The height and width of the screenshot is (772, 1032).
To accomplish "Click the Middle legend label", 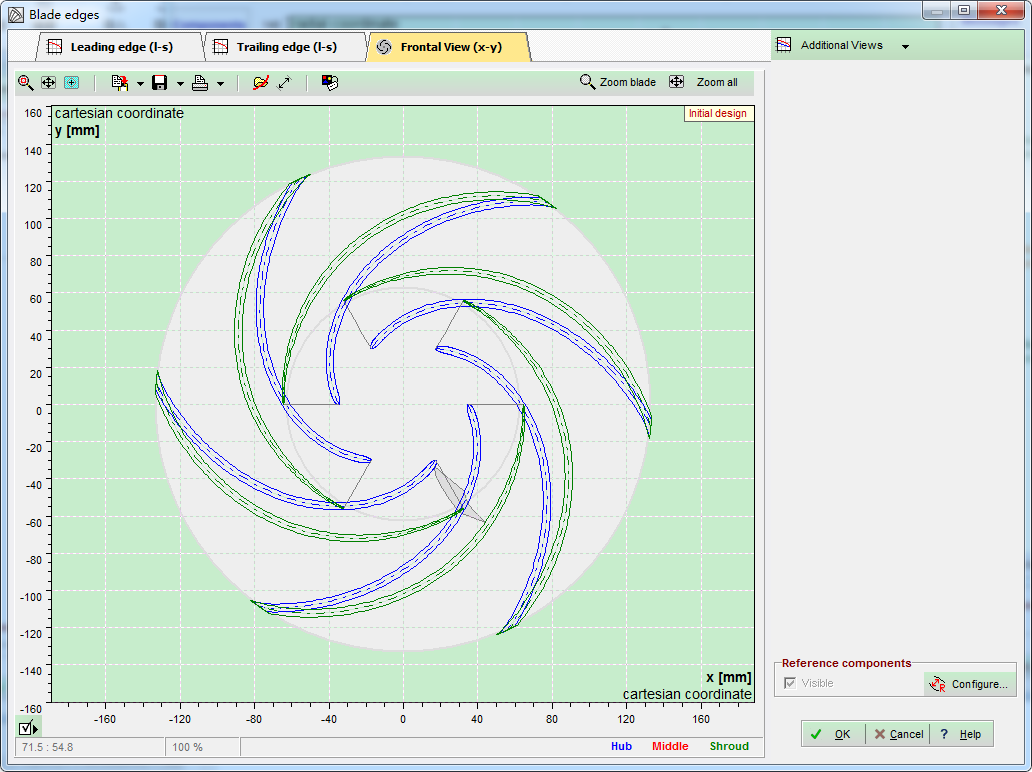I will pyautogui.click(x=670, y=746).
